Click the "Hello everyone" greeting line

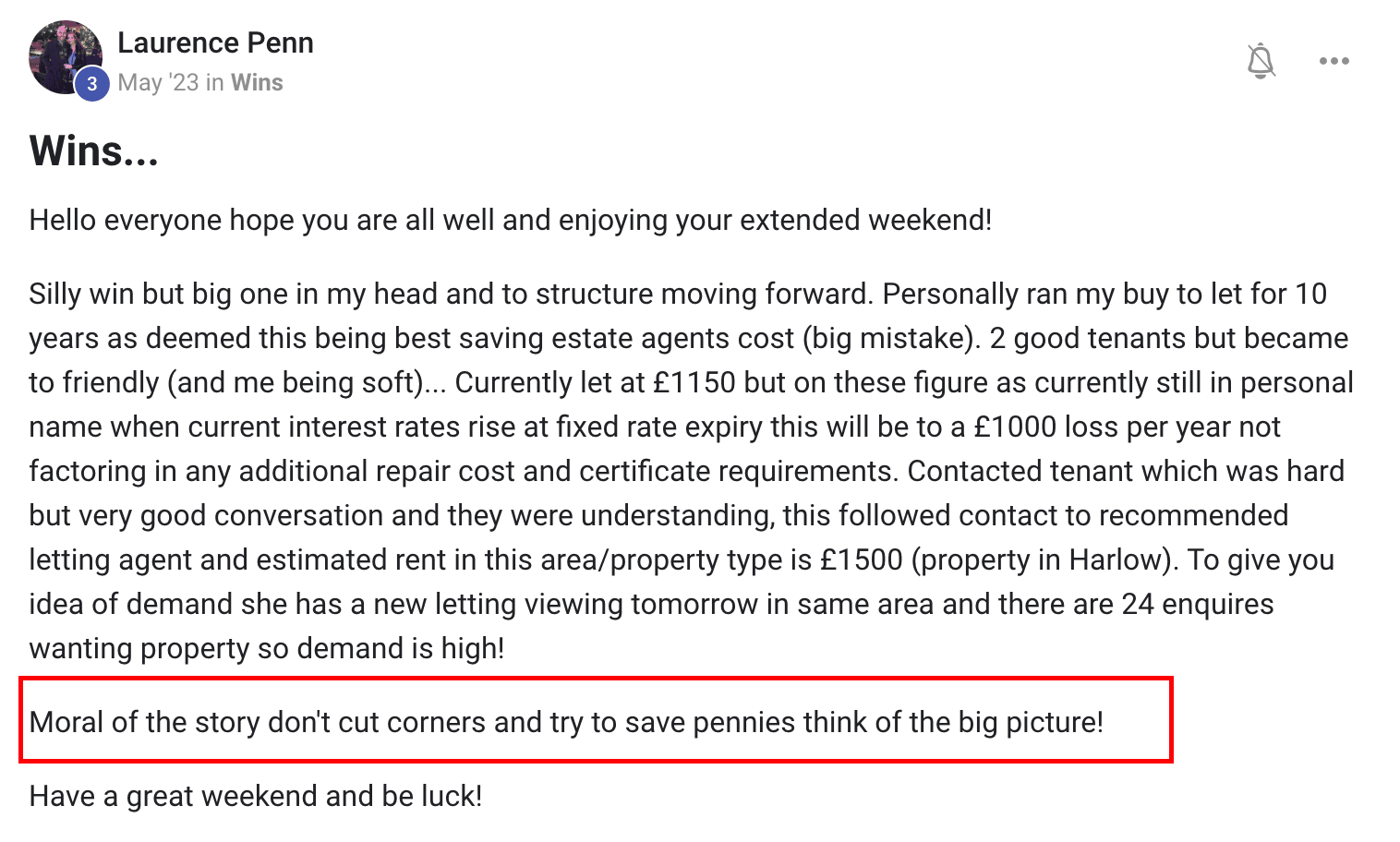[510, 220]
